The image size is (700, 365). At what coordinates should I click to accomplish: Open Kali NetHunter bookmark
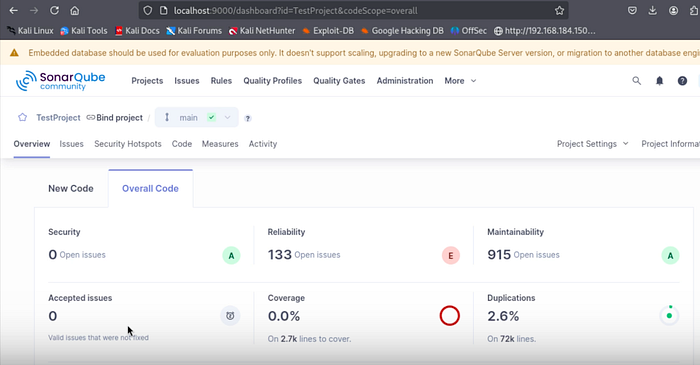[262, 31]
